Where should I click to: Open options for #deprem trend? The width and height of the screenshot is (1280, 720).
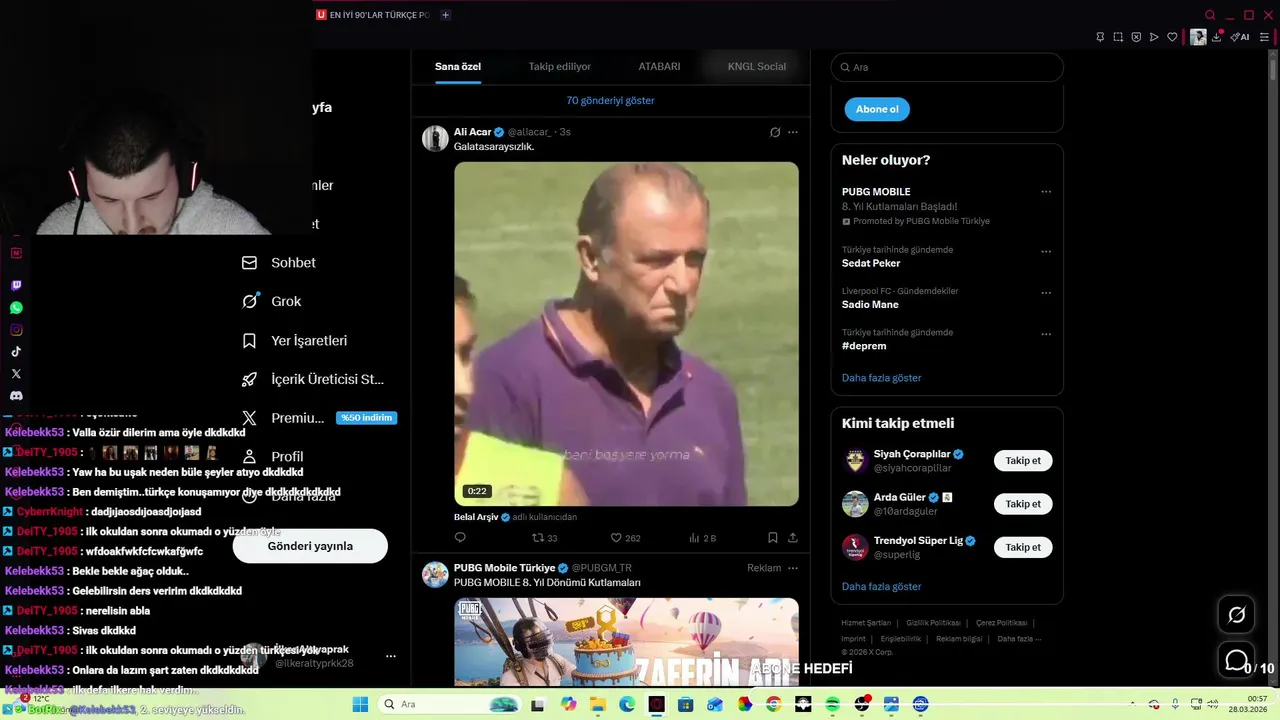pyautogui.click(x=1046, y=334)
